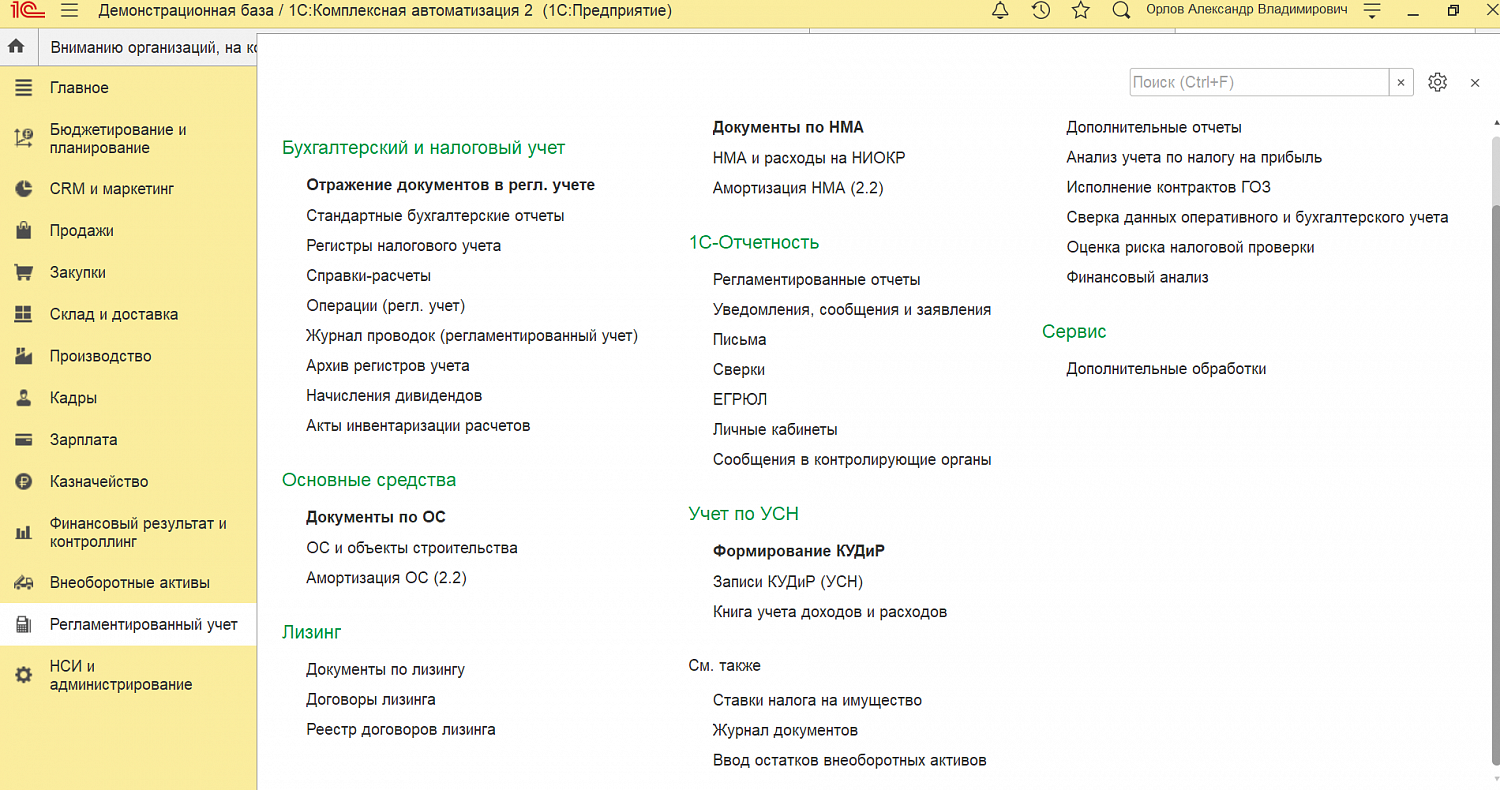
Task: Open Реестр договоров лизинга
Action: click(401, 730)
